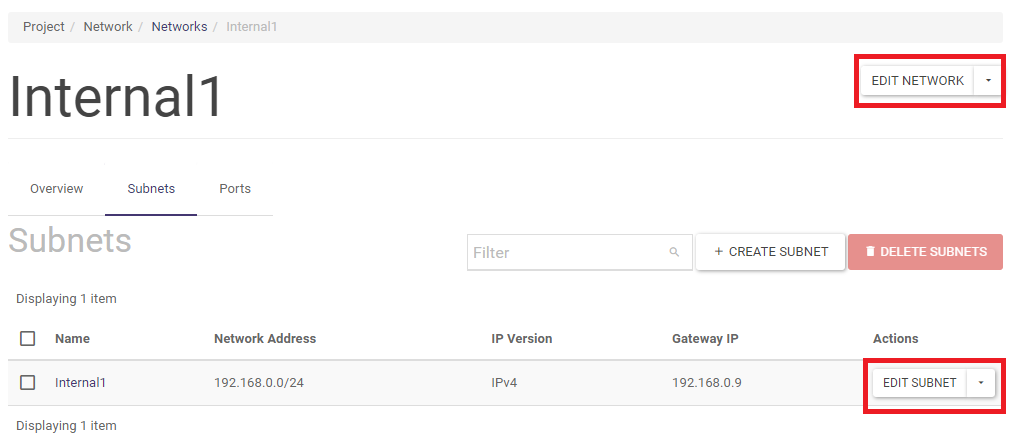
Task: Open the Ports tab
Action: (235, 188)
